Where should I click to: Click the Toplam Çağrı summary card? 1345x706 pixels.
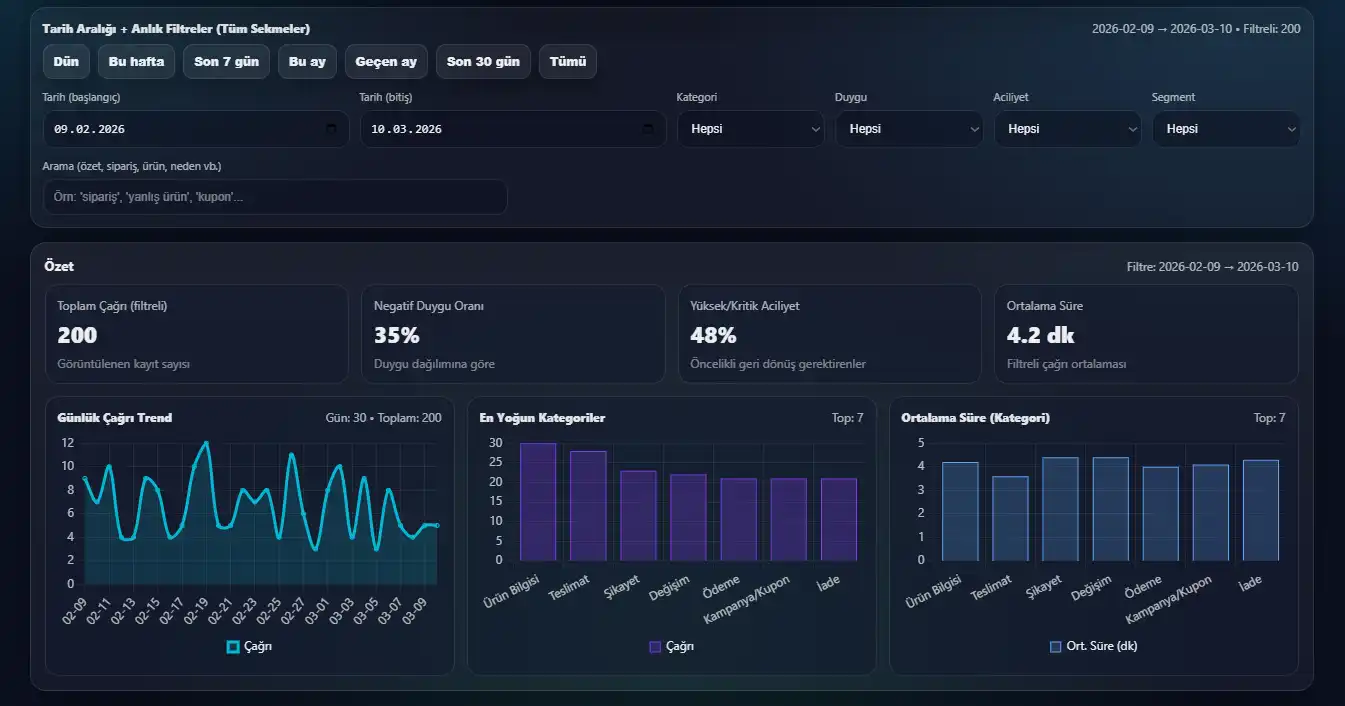tap(197, 334)
